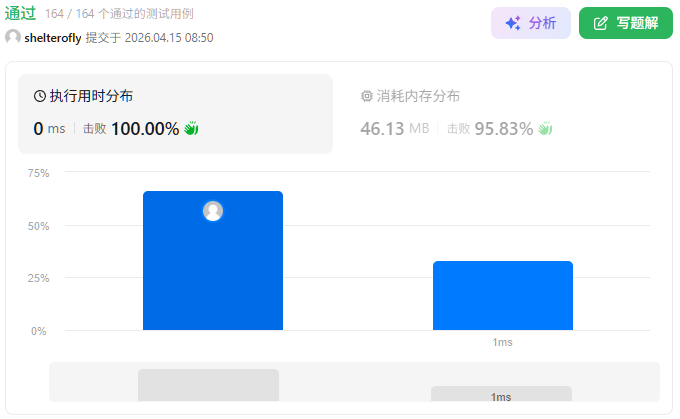Click the gray 1ms bar in the mini range chart

coord(501,394)
